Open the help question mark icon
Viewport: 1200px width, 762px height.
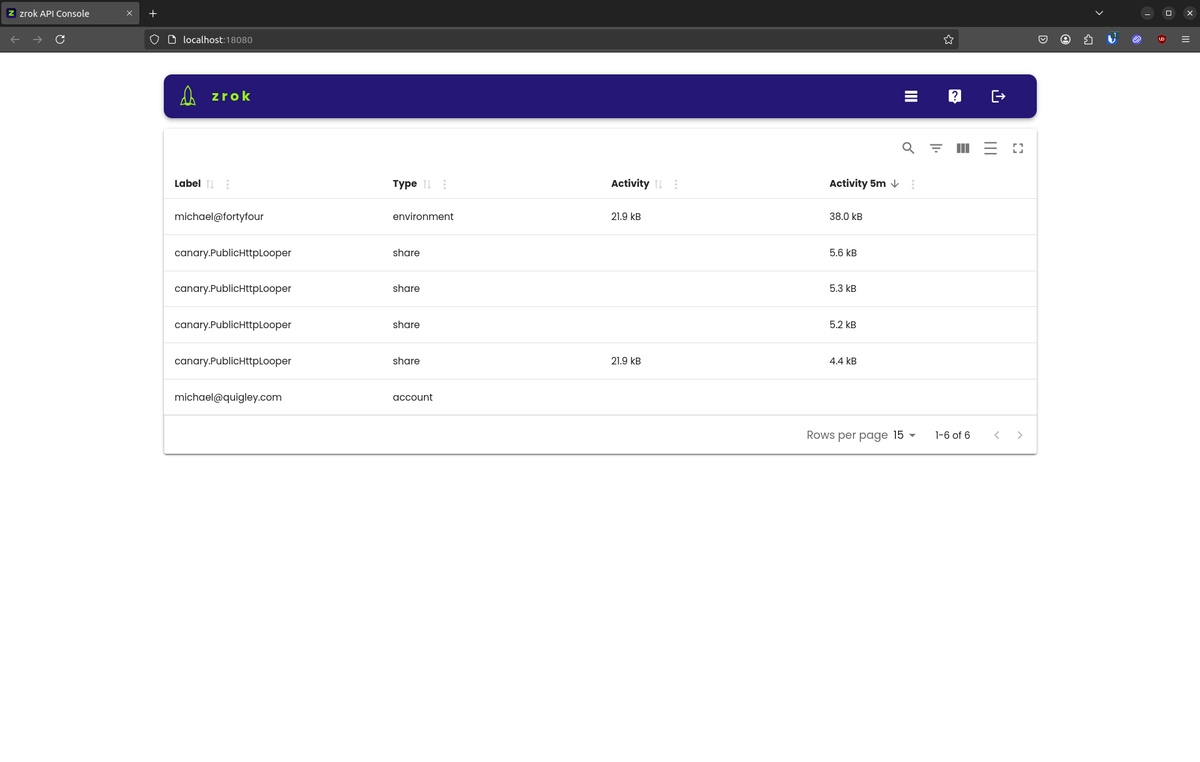(955, 96)
